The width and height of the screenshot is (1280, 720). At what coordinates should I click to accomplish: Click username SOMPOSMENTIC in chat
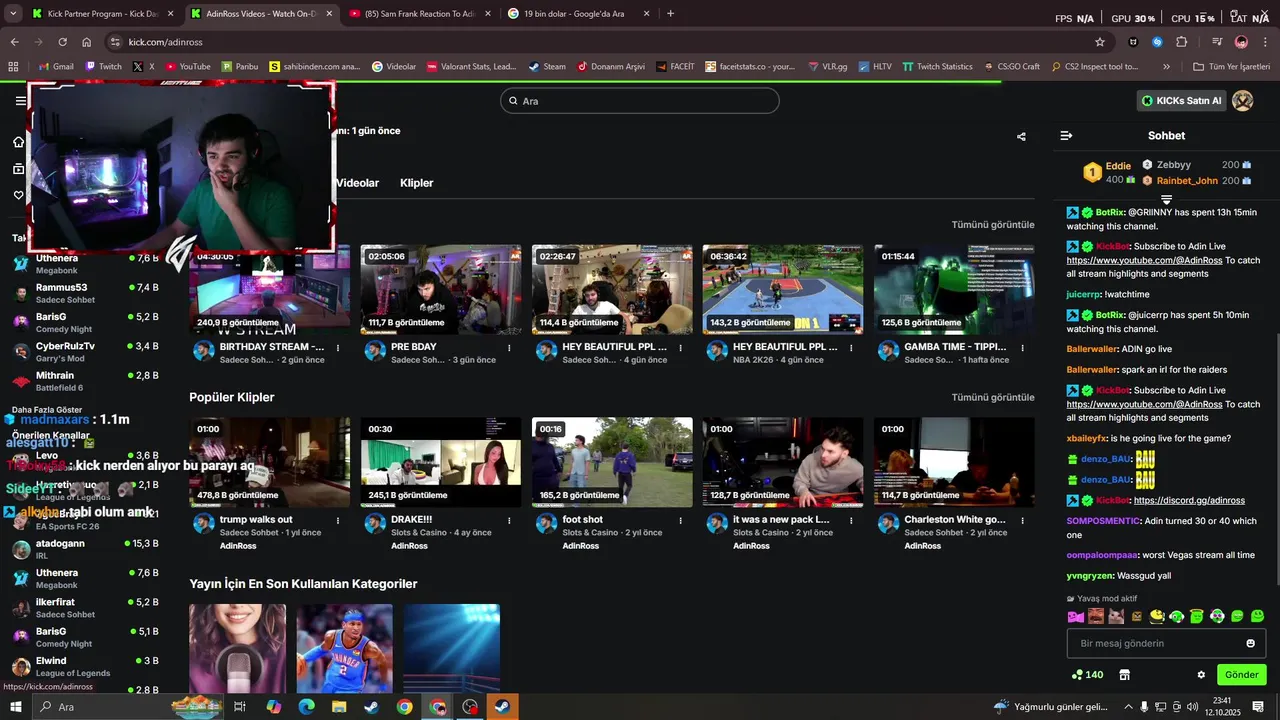[1103, 521]
